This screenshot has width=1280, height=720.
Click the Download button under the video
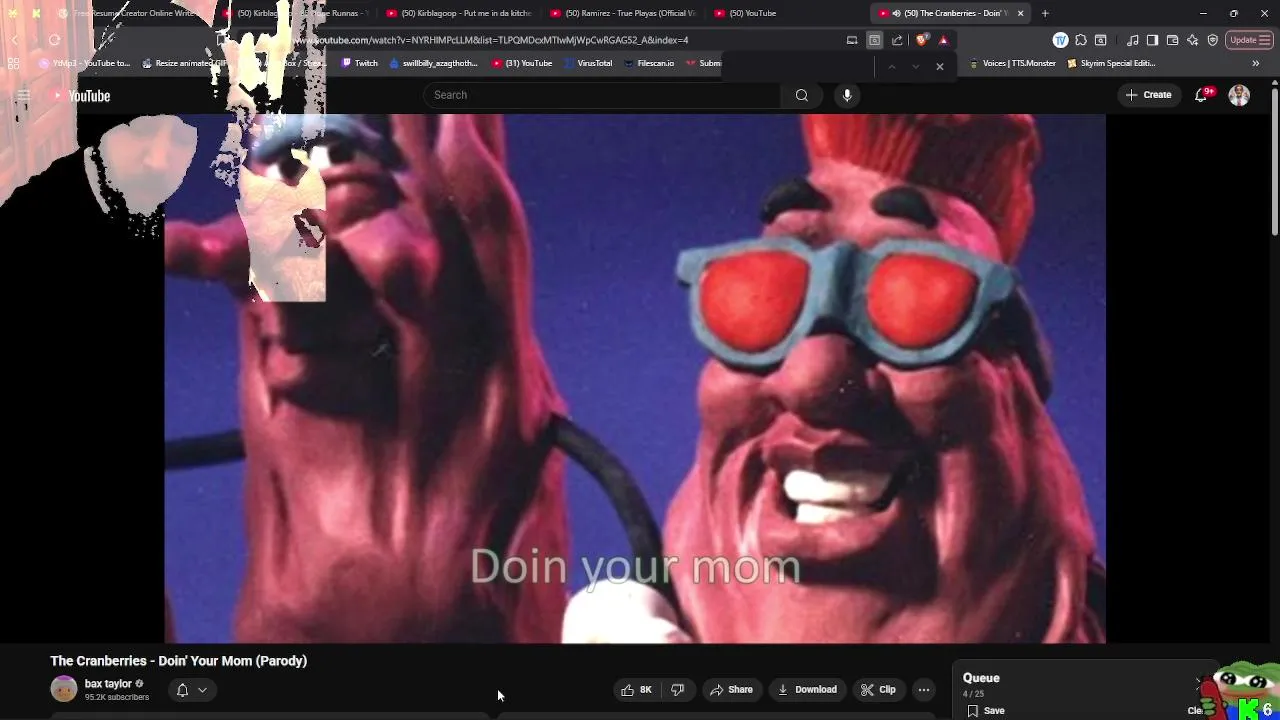807,689
